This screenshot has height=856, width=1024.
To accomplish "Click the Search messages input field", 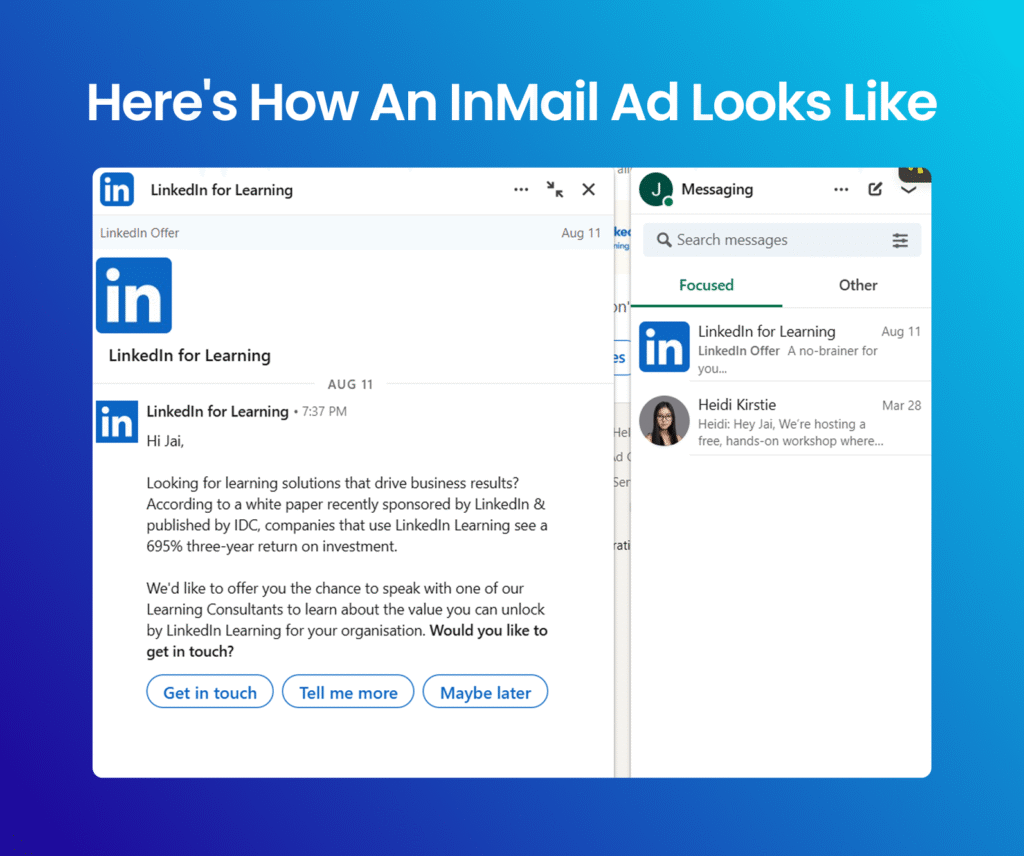I will click(770, 240).
